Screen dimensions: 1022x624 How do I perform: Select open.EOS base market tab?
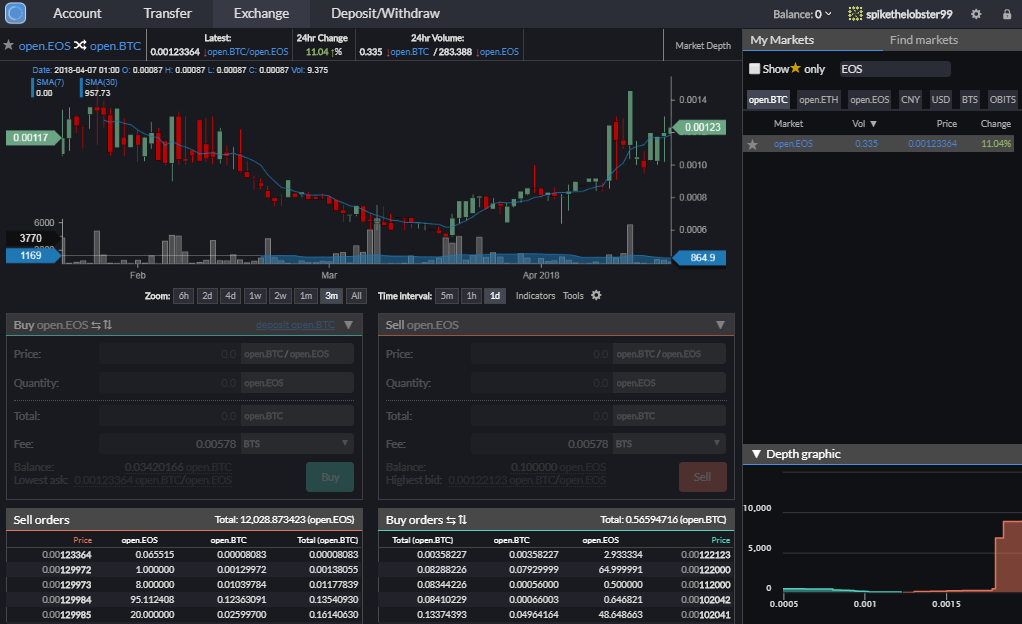(869, 100)
